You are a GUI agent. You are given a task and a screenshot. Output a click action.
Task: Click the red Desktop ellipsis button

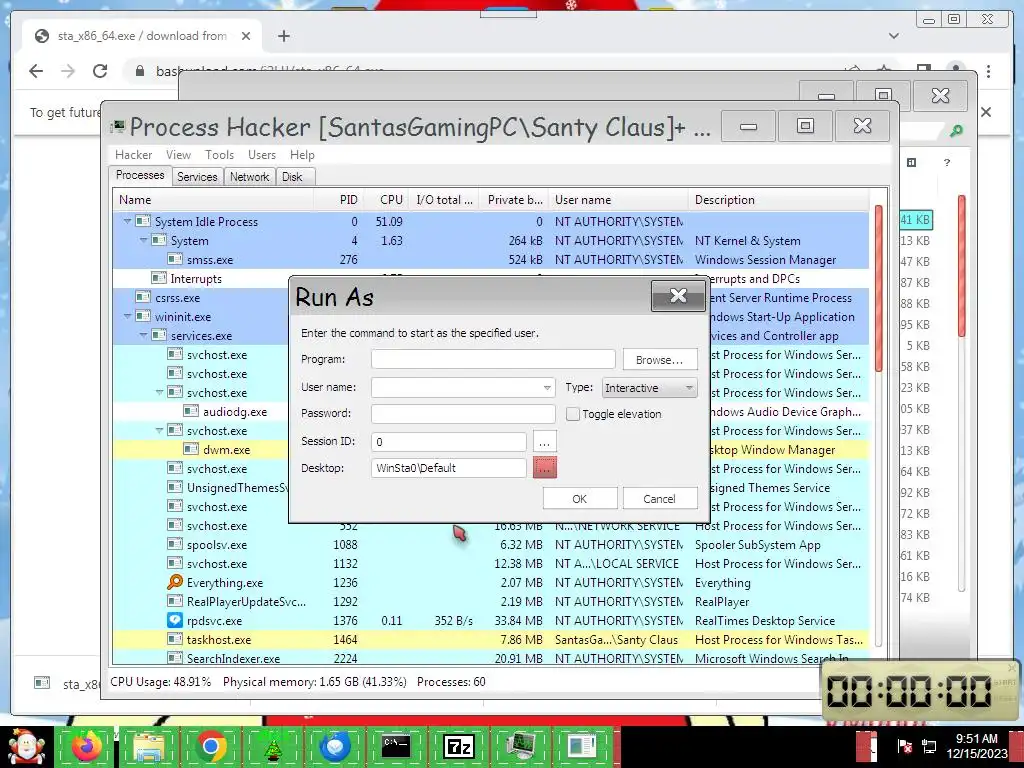[x=545, y=468]
